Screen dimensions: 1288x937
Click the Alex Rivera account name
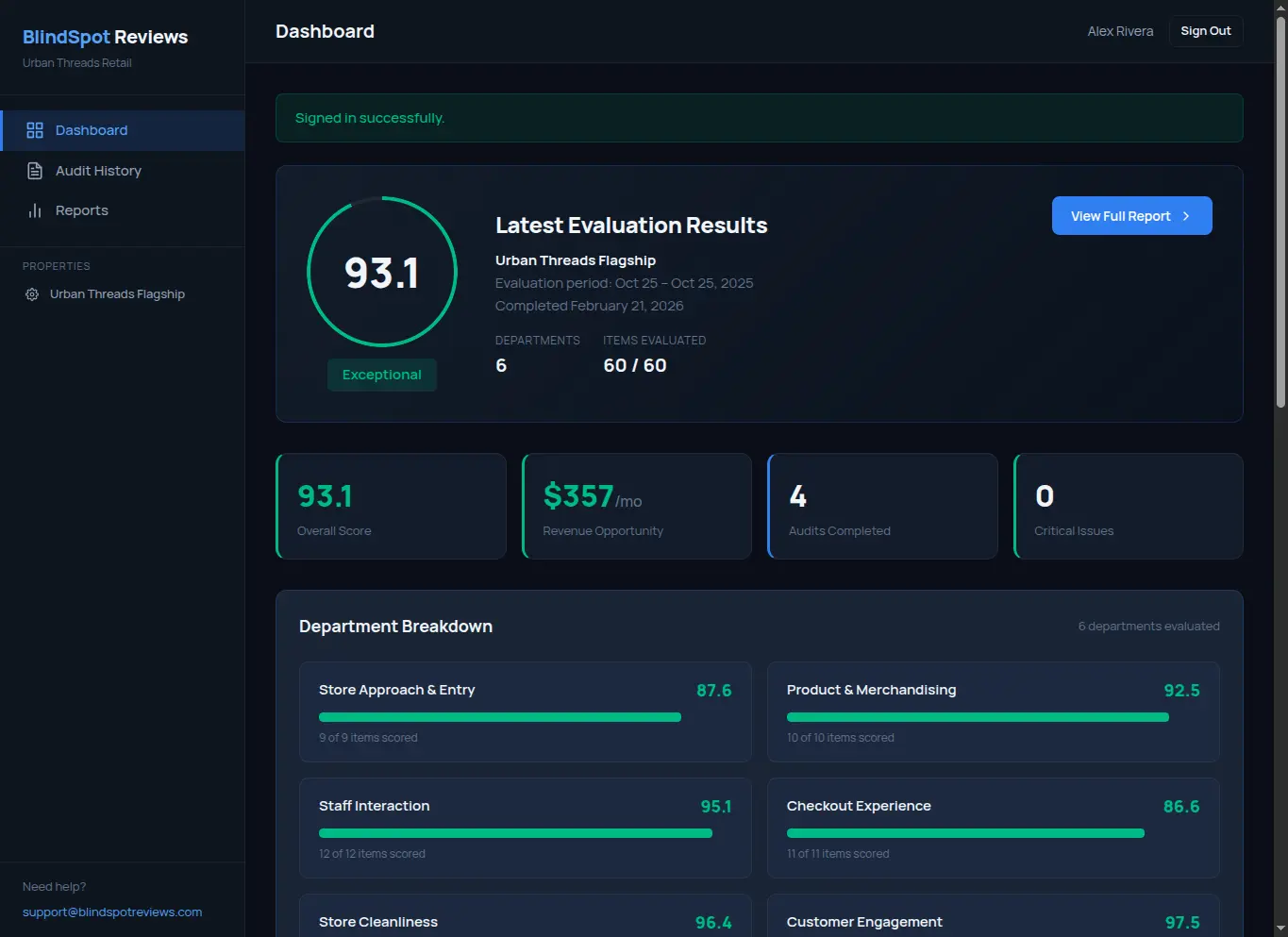[x=1120, y=31]
